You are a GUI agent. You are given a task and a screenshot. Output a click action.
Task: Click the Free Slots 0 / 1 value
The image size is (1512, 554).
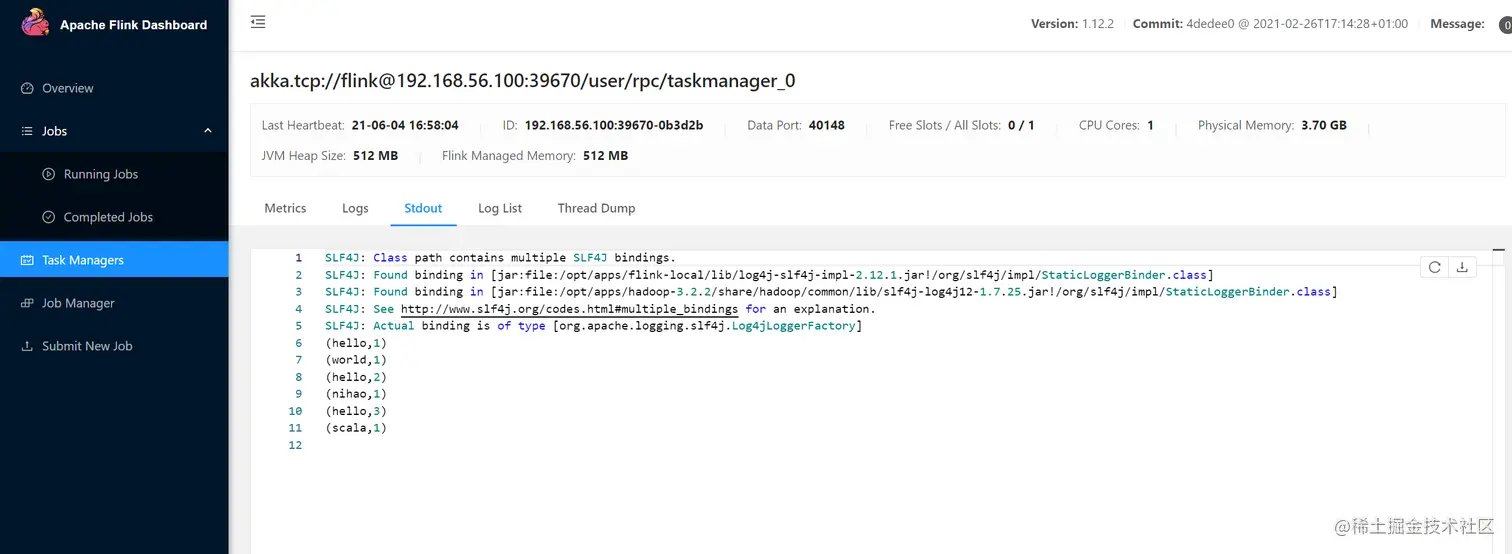(x=1021, y=126)
